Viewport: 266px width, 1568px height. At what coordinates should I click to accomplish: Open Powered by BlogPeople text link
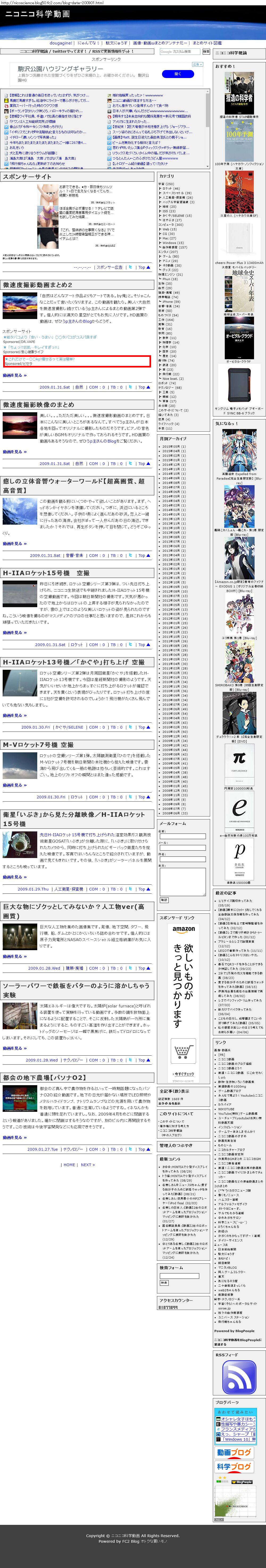234,1331
